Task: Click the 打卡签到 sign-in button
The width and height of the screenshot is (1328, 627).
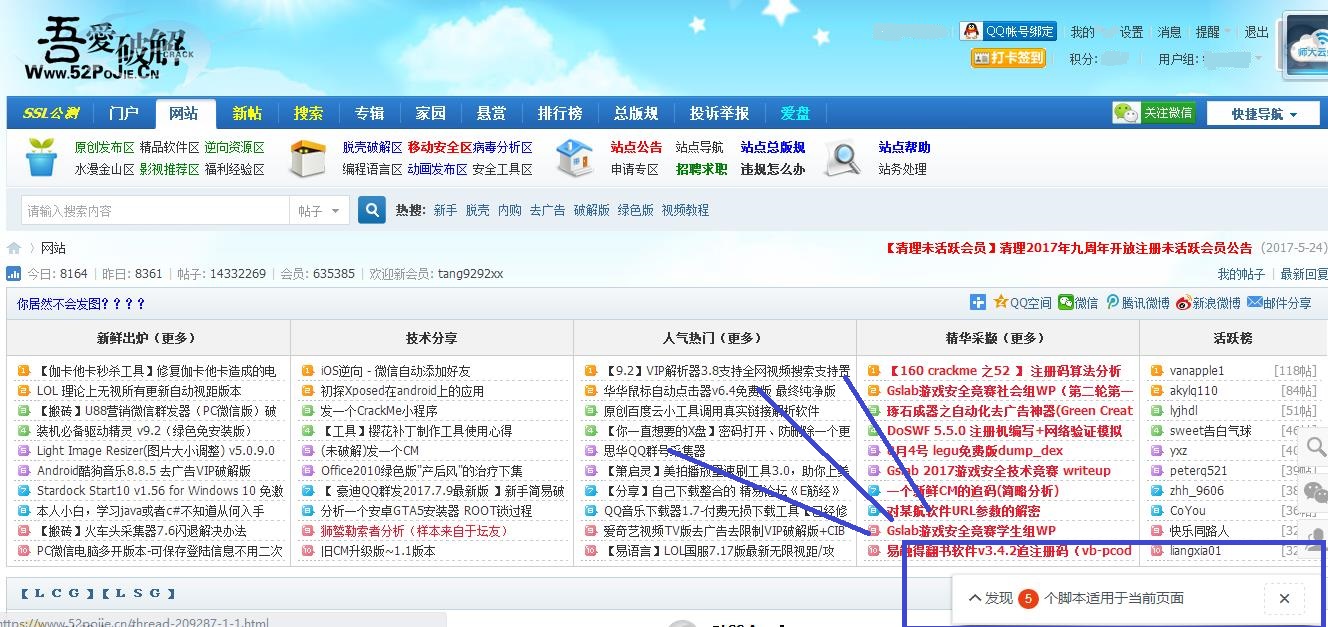Action: (1009, 58)
